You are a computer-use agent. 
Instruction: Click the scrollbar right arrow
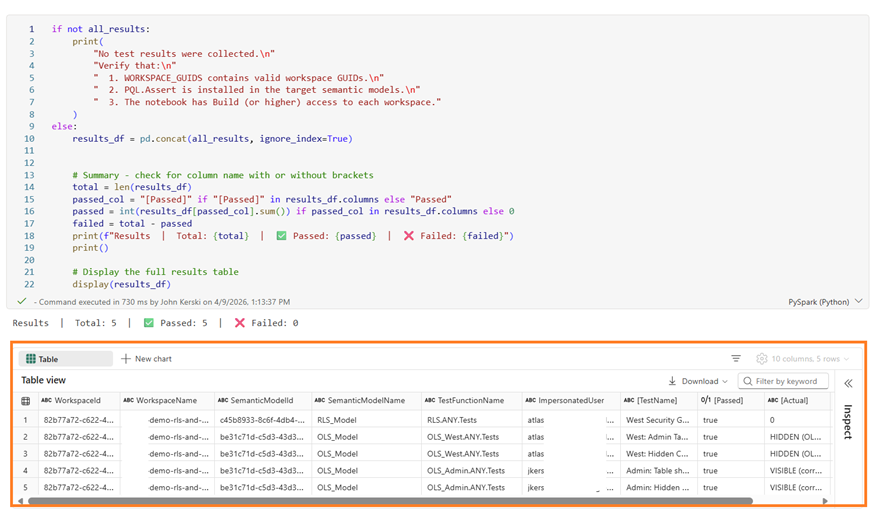click(x=825, y=501)
